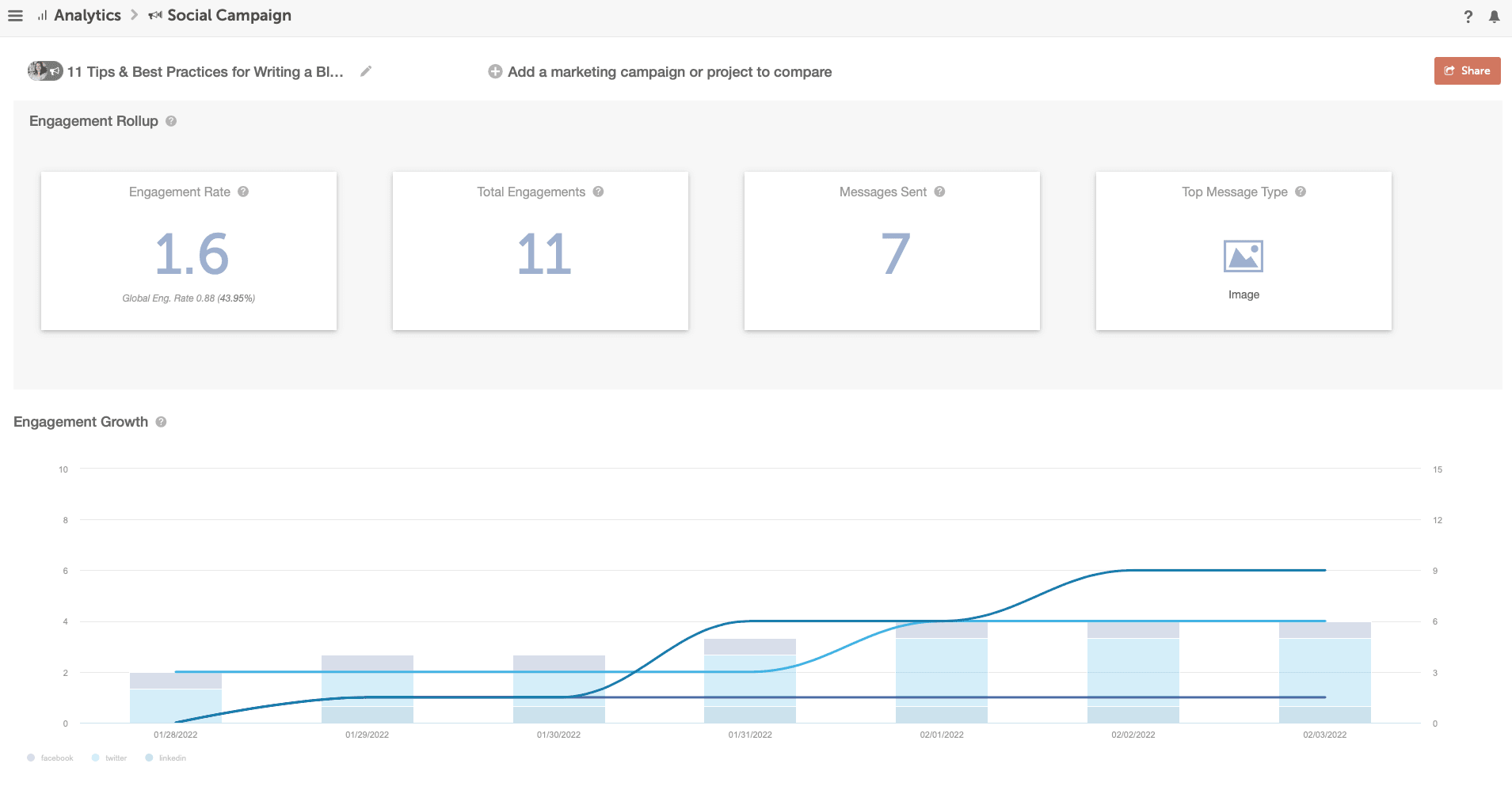Go to Analytics in breadcrumb
This screenshot has width=1512, height=790.
pyautogui.click(x=86, y=16)
